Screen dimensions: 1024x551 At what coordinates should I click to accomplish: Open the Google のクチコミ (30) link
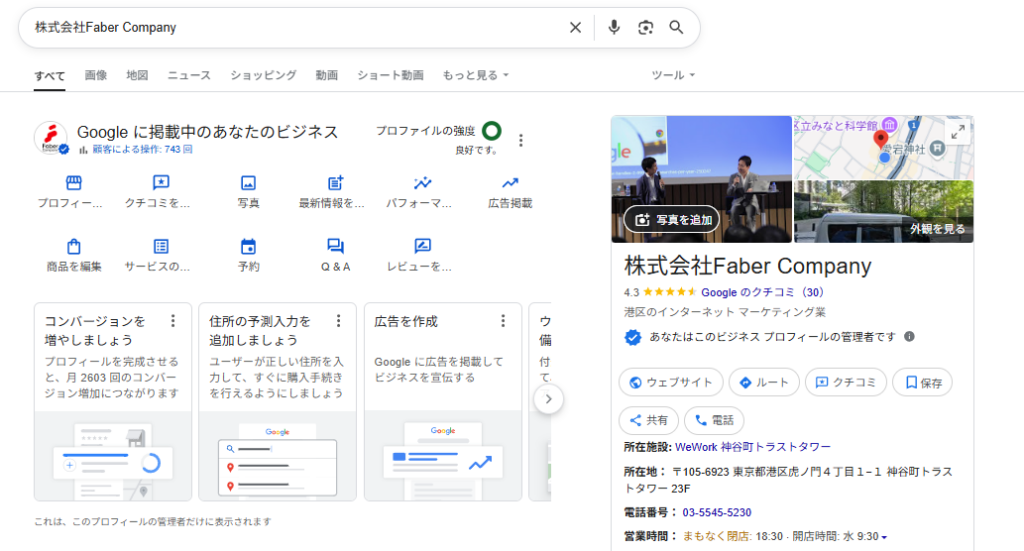click(762, 292)
